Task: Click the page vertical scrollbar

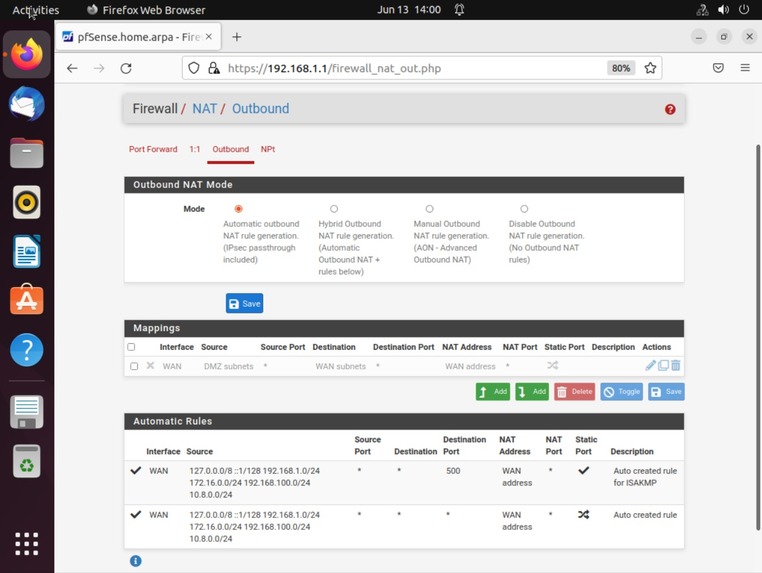Action: (758, 337)
